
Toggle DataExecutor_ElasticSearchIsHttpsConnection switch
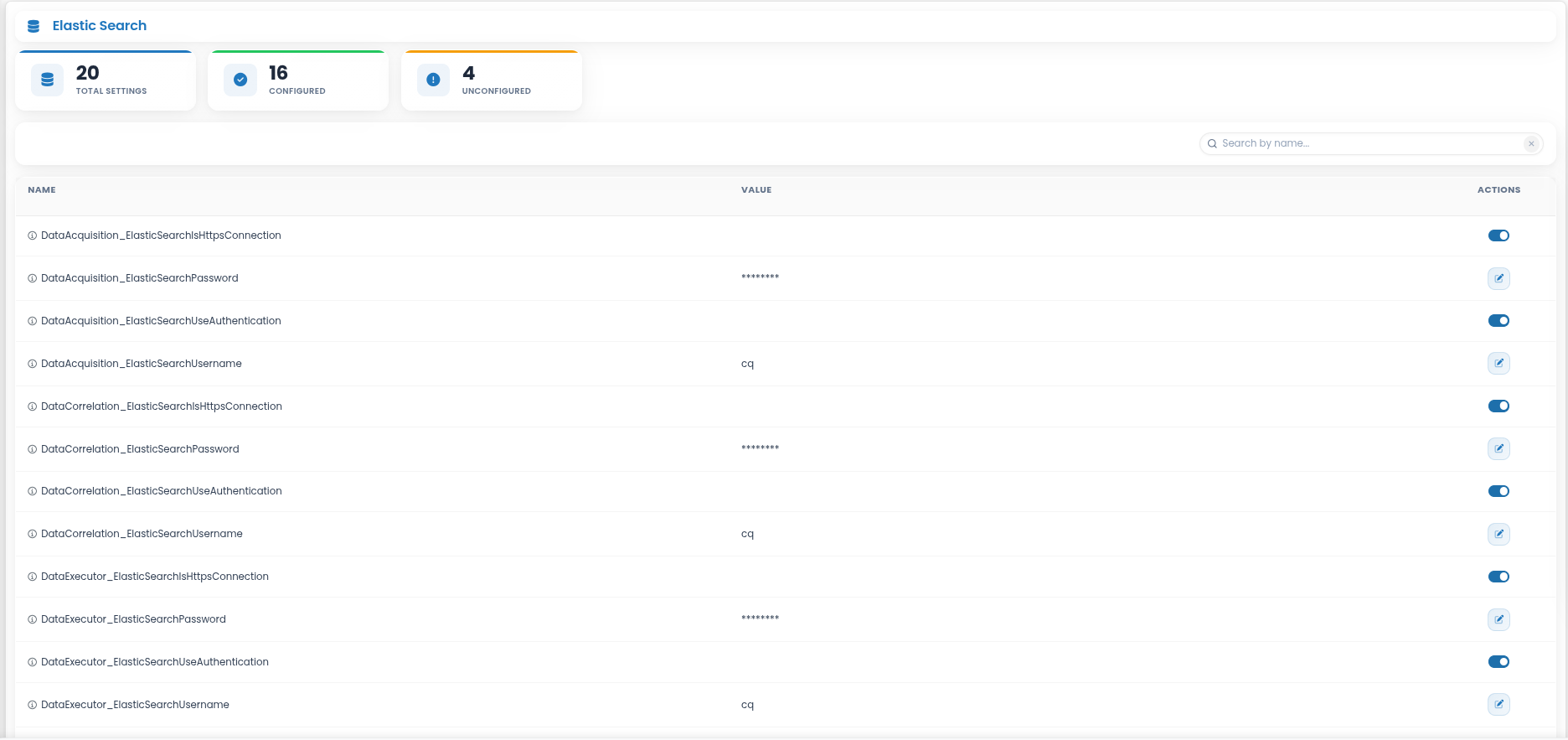1498,577
